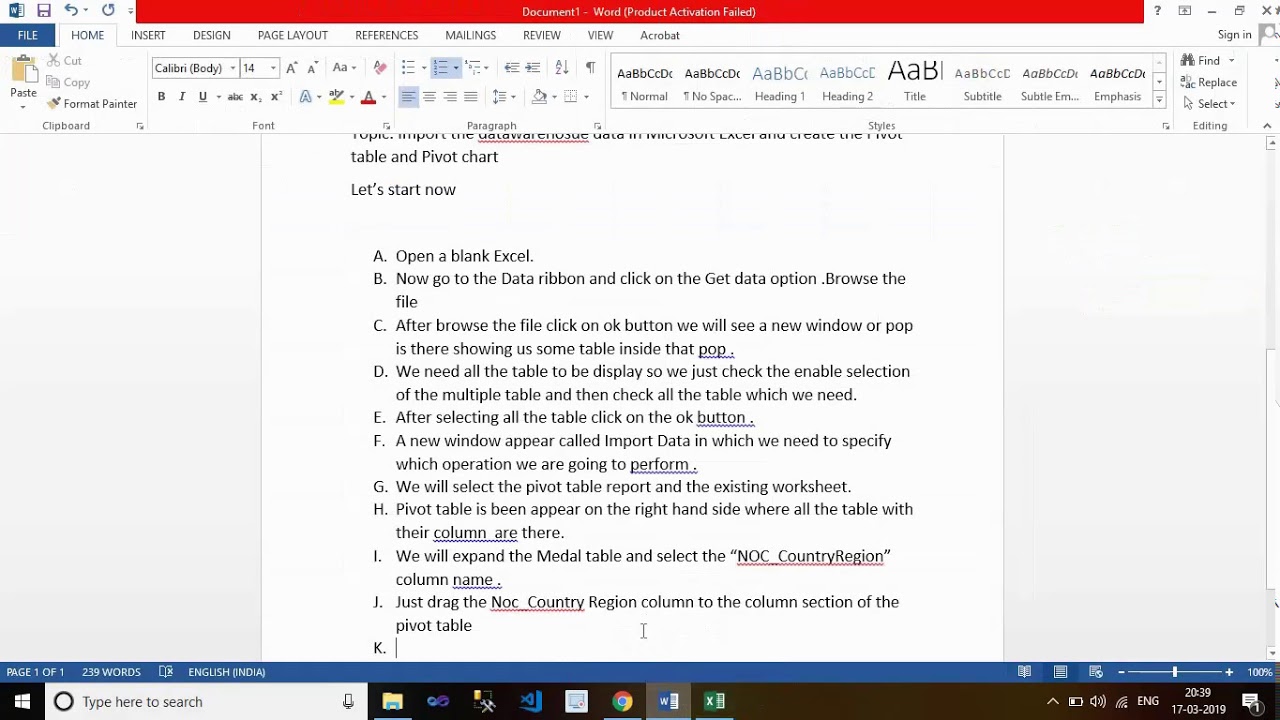Click 239 WORDS count in status bar

111,672
